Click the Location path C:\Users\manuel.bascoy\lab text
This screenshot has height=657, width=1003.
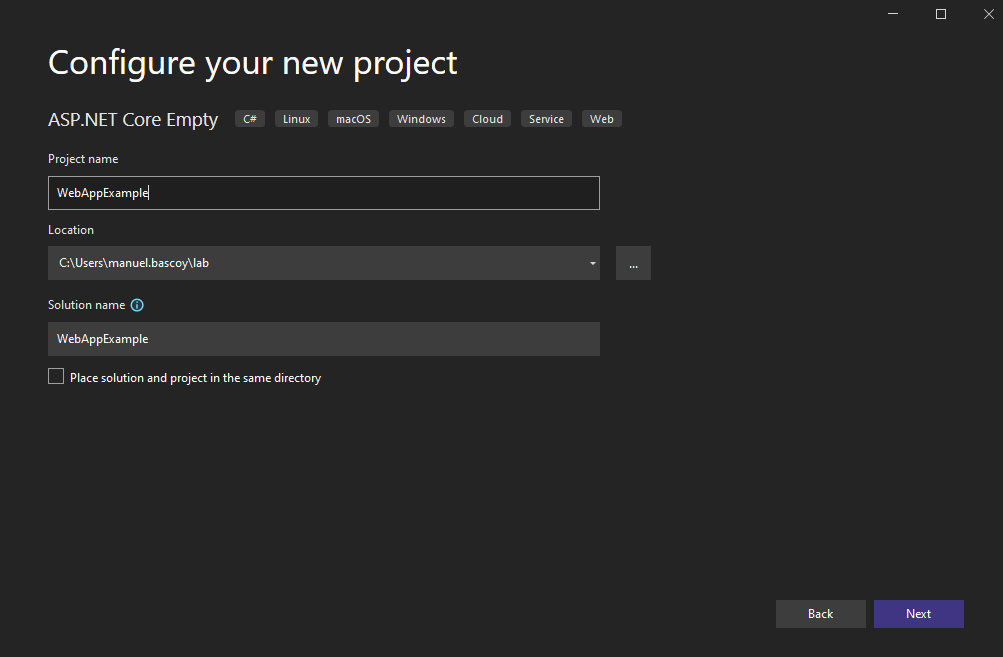134,264
